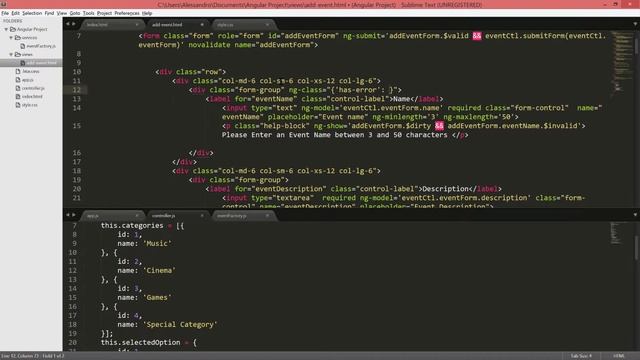Click the services folder icon
Image resolution: width=640 pixels, height=360 pixels.
pyautogui.click(x=18, y=38)
